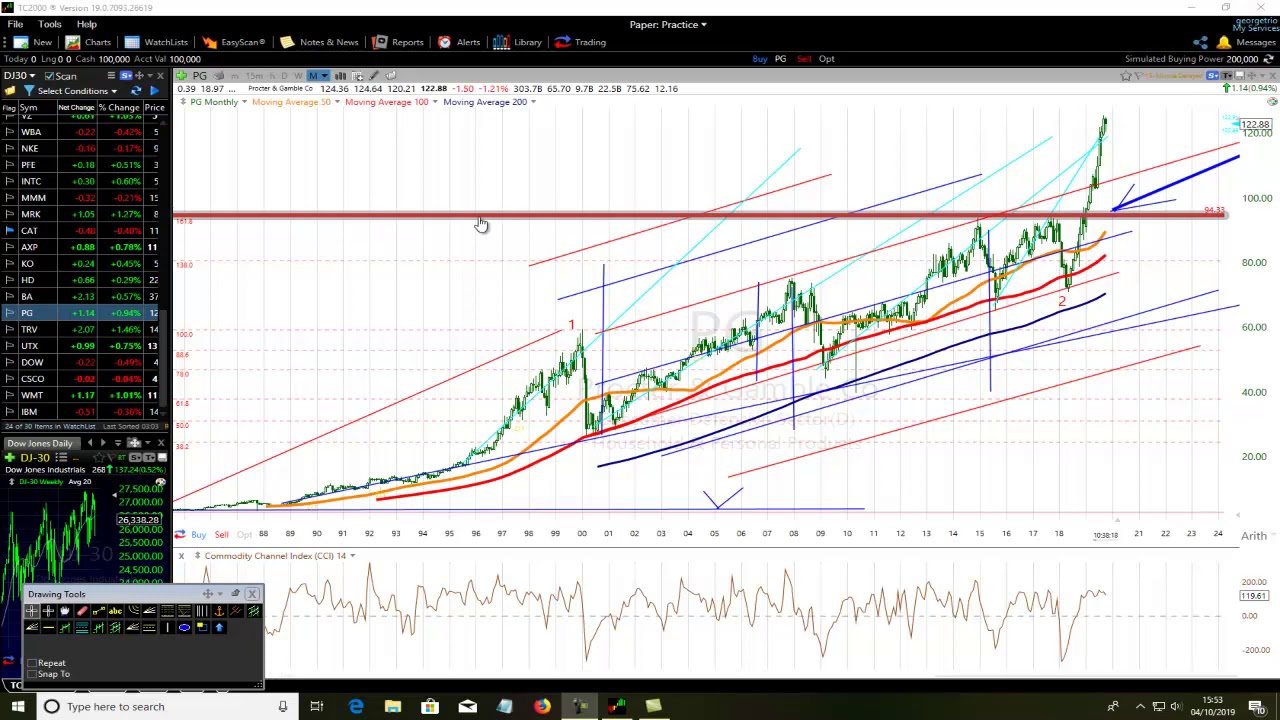The height and width of the screenshot is (720, 1280).
Task: Pin the Drawing Tools panel
Action: 235,594
